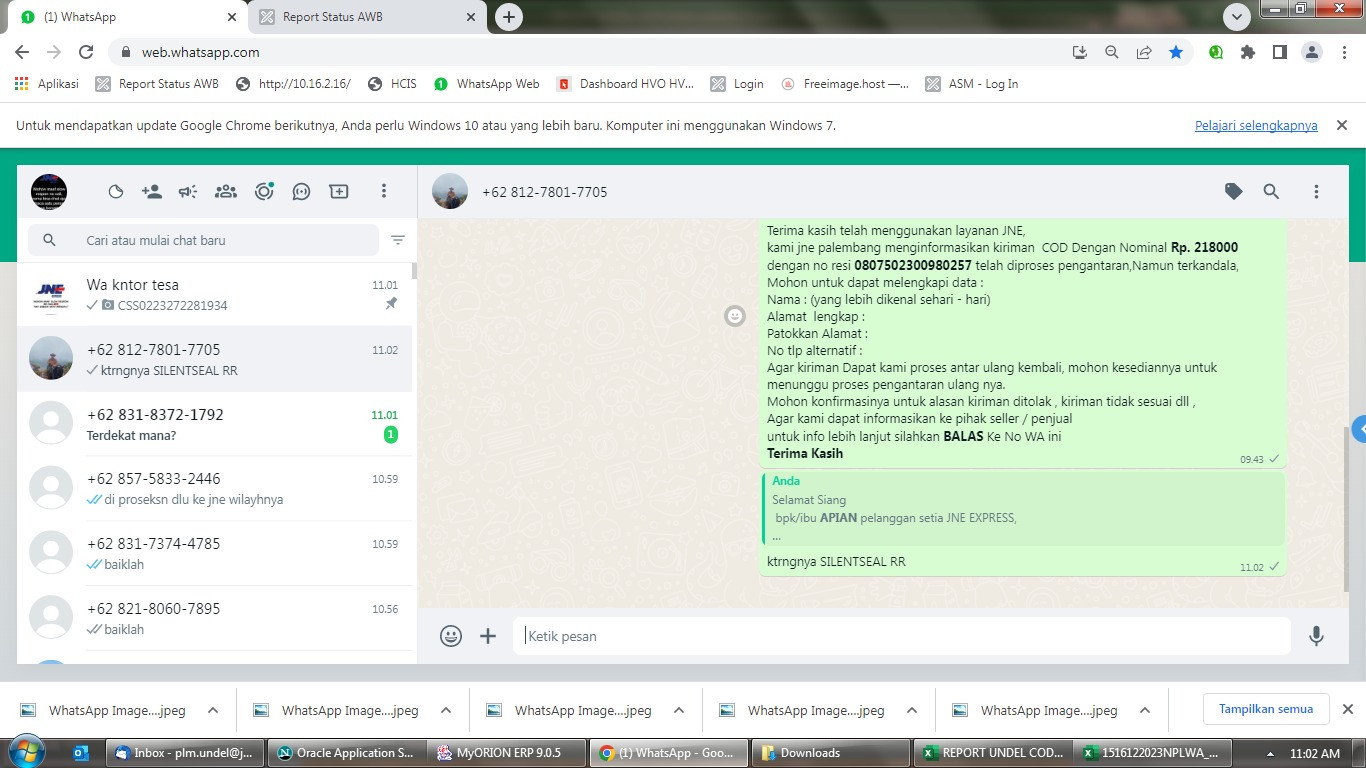Toggle the browser side panel
The image size is (1366, 768).
click(x=1280, y=52)
